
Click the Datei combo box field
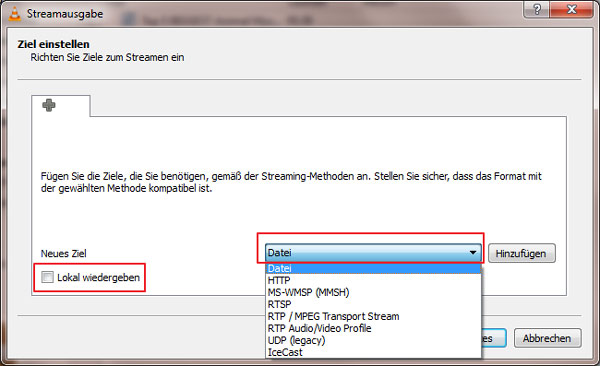point(373,253)
